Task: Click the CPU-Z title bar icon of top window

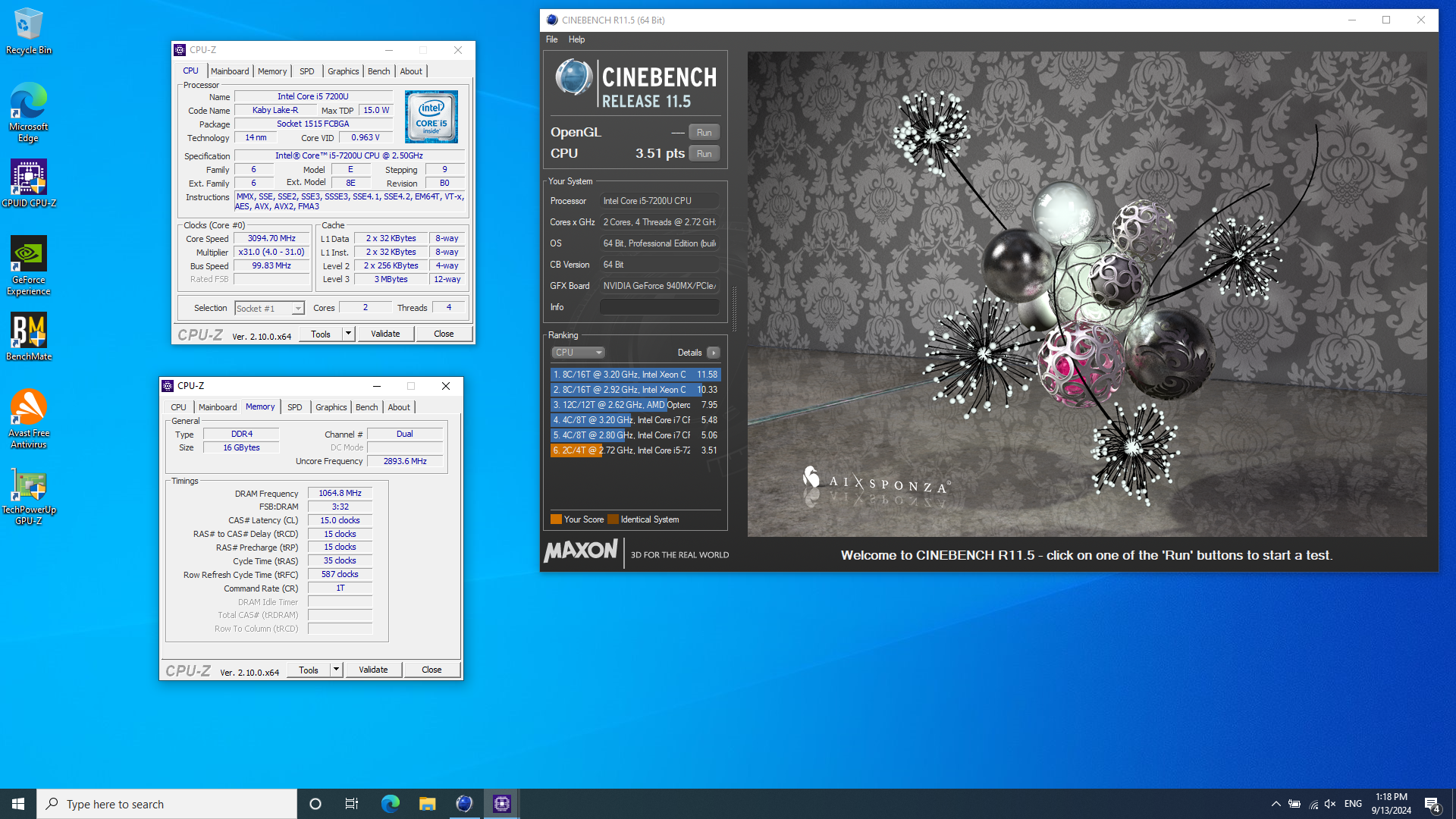Action: tap(180, 50)
